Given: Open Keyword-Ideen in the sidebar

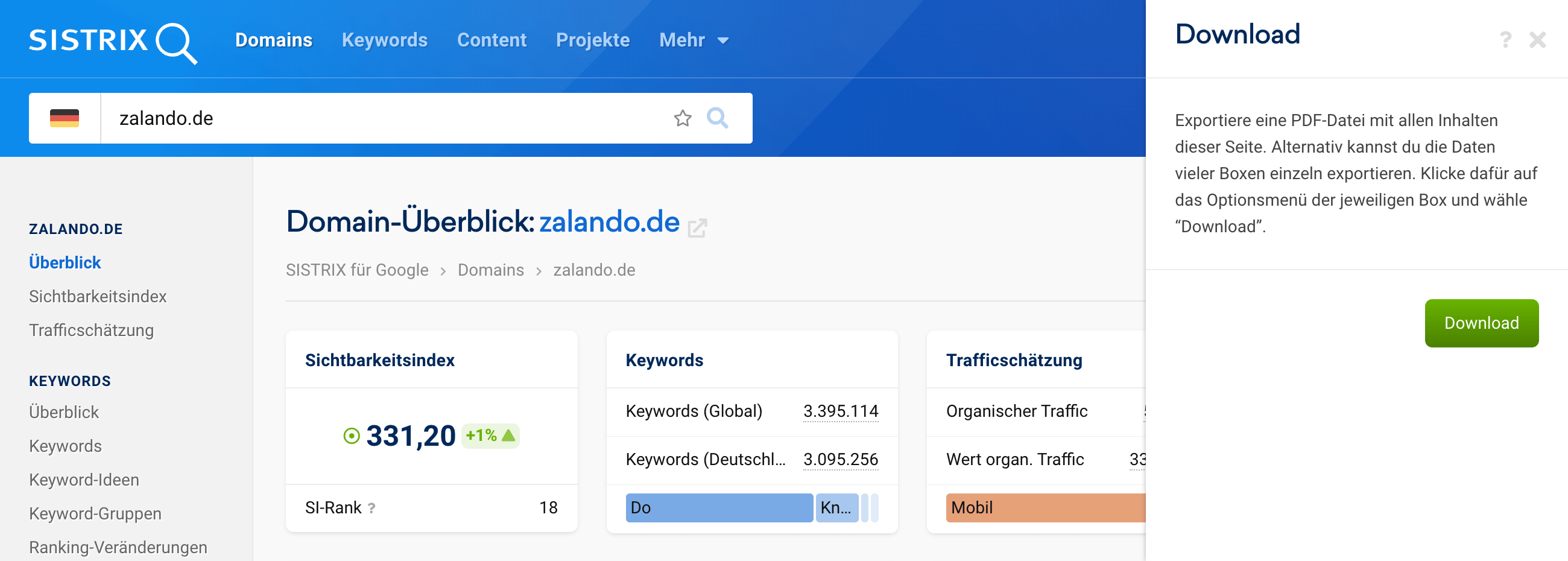Looking at the screenshot, I should click(x=84, y=480).
